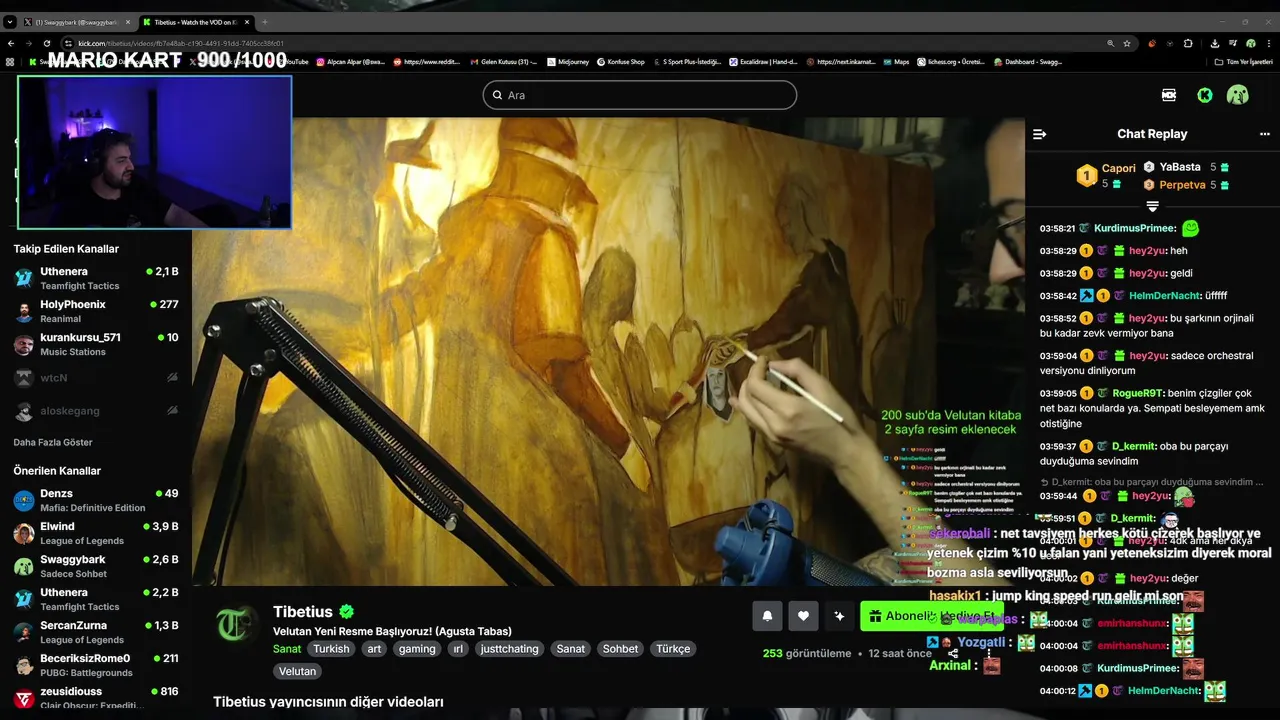
Task: Open the Chrome apps grid in bookmarks bar
Action: (10, 62)
